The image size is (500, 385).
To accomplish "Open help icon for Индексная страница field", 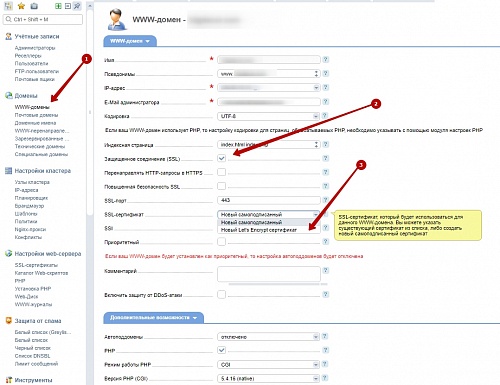I will pos(326,144).
